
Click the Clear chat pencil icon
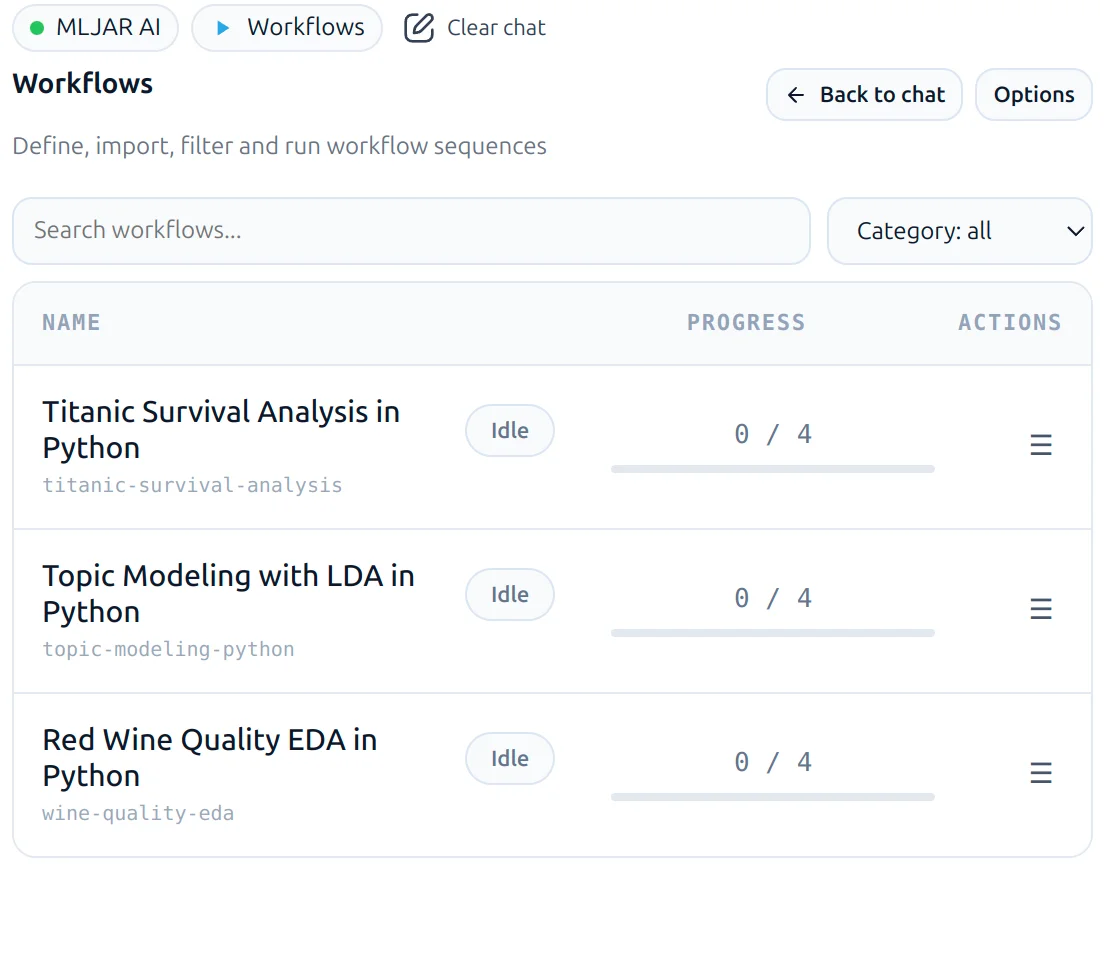coord(418,28)
